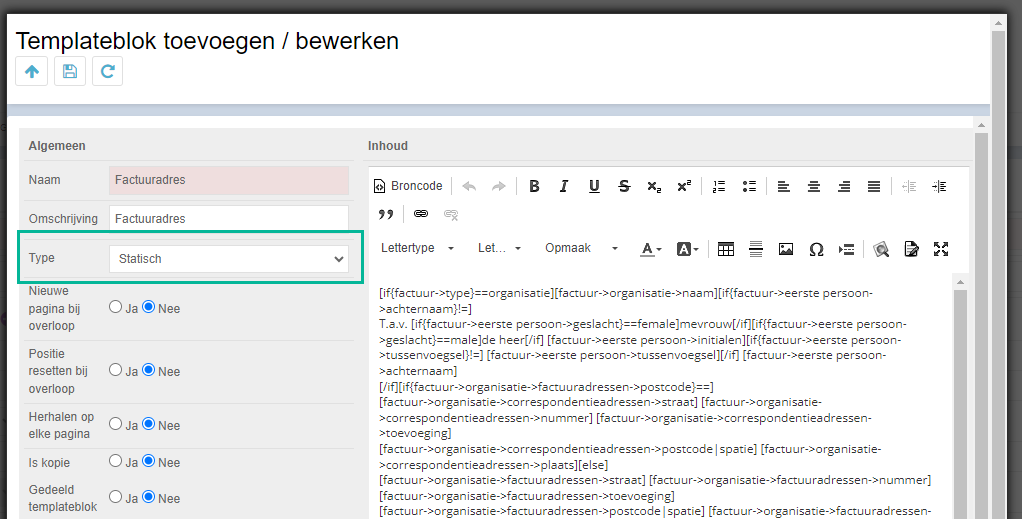This screenshot has width=1022, height=519.
Task: Insert a numbered list
Action: (x=719, y=186)
